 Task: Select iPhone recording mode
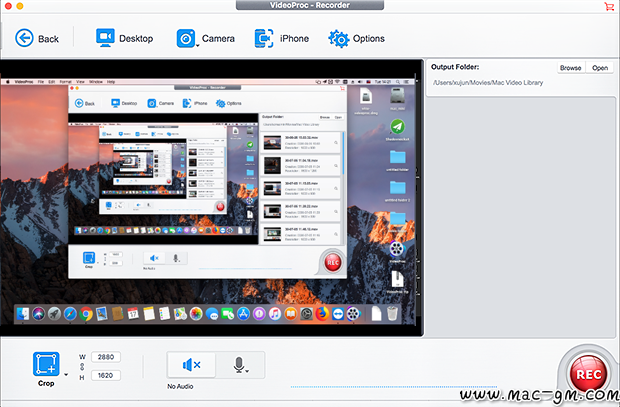(282, 38)
